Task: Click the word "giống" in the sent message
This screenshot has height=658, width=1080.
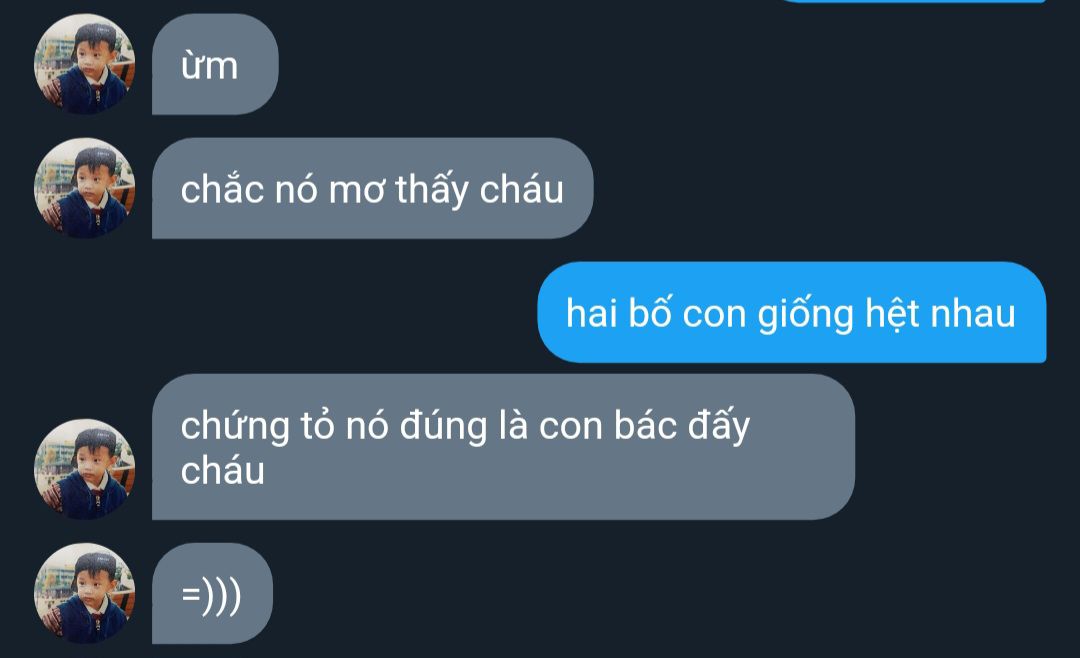Action: click(805, 314)
